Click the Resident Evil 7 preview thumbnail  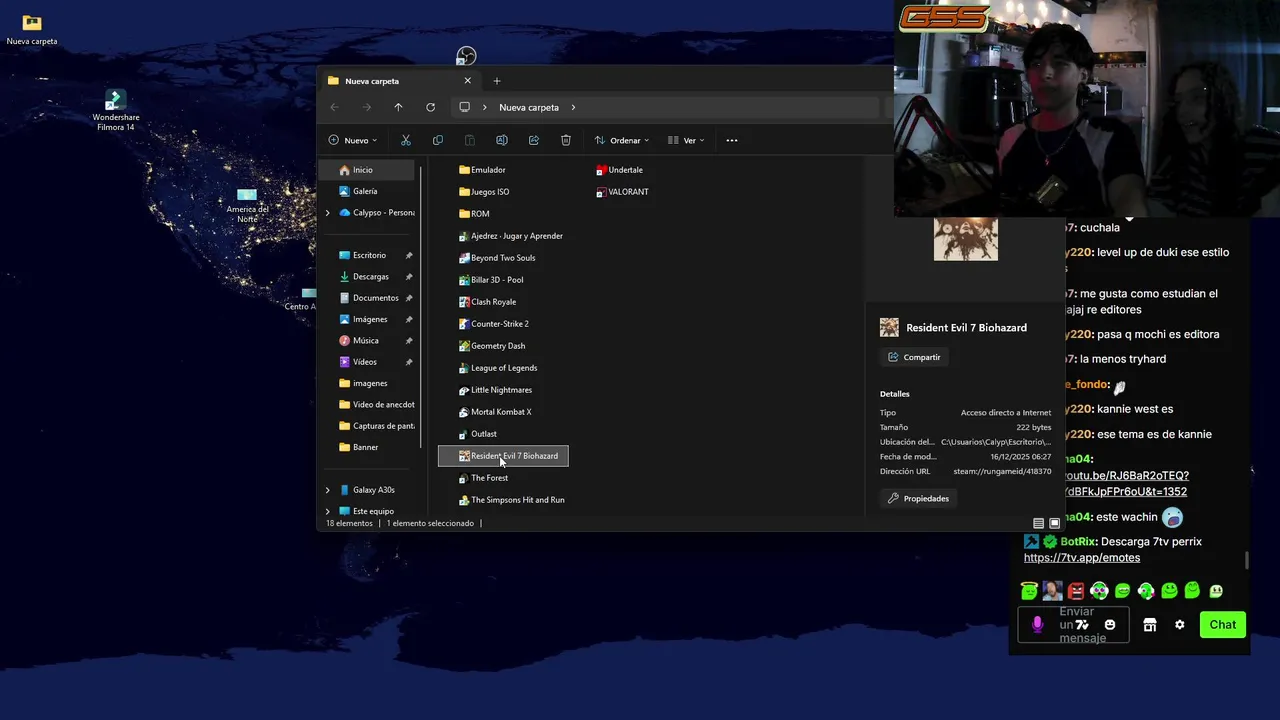pyautogui.click(x=965, y=239)
